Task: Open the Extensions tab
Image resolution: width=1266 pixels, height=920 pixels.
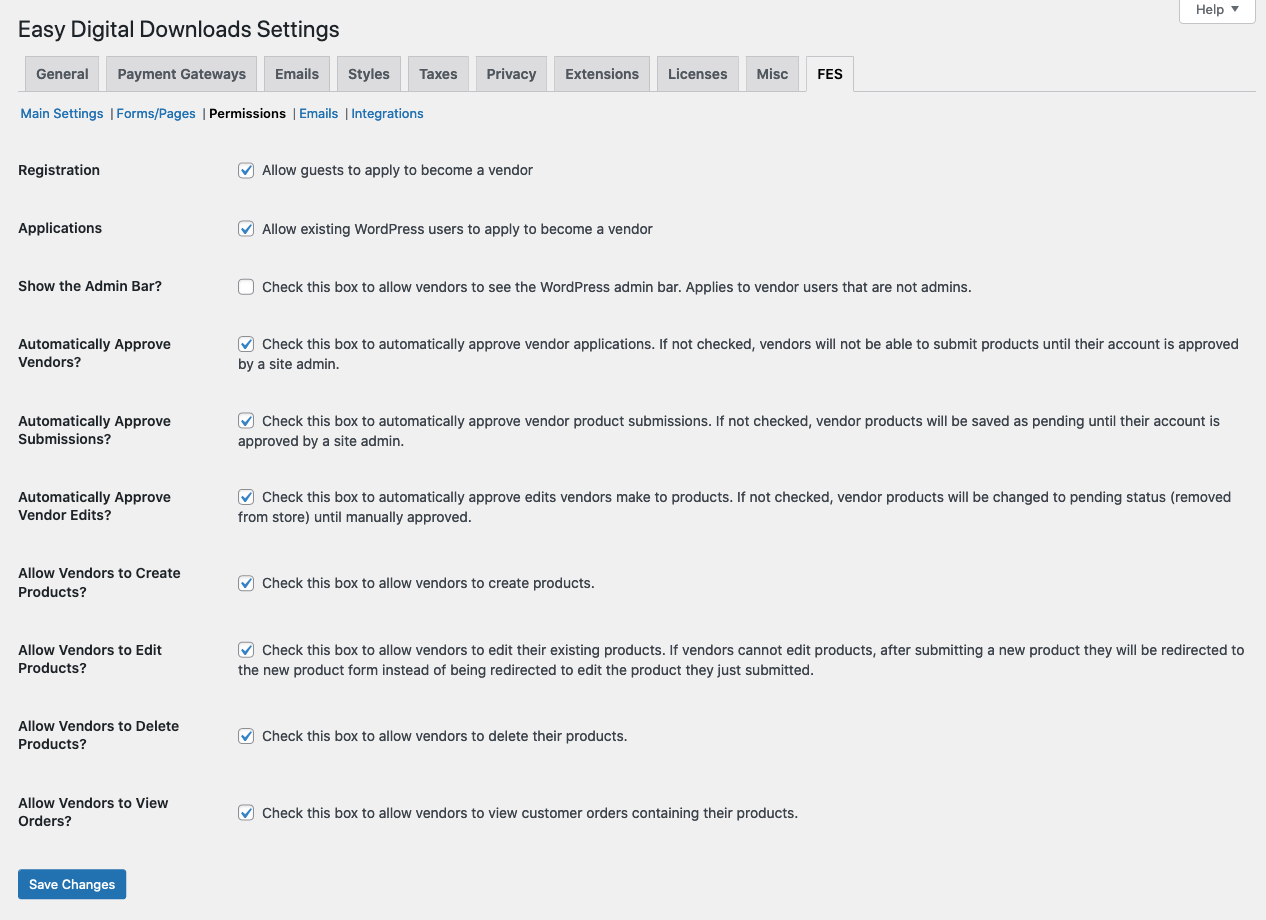Action: click(602, 74)
